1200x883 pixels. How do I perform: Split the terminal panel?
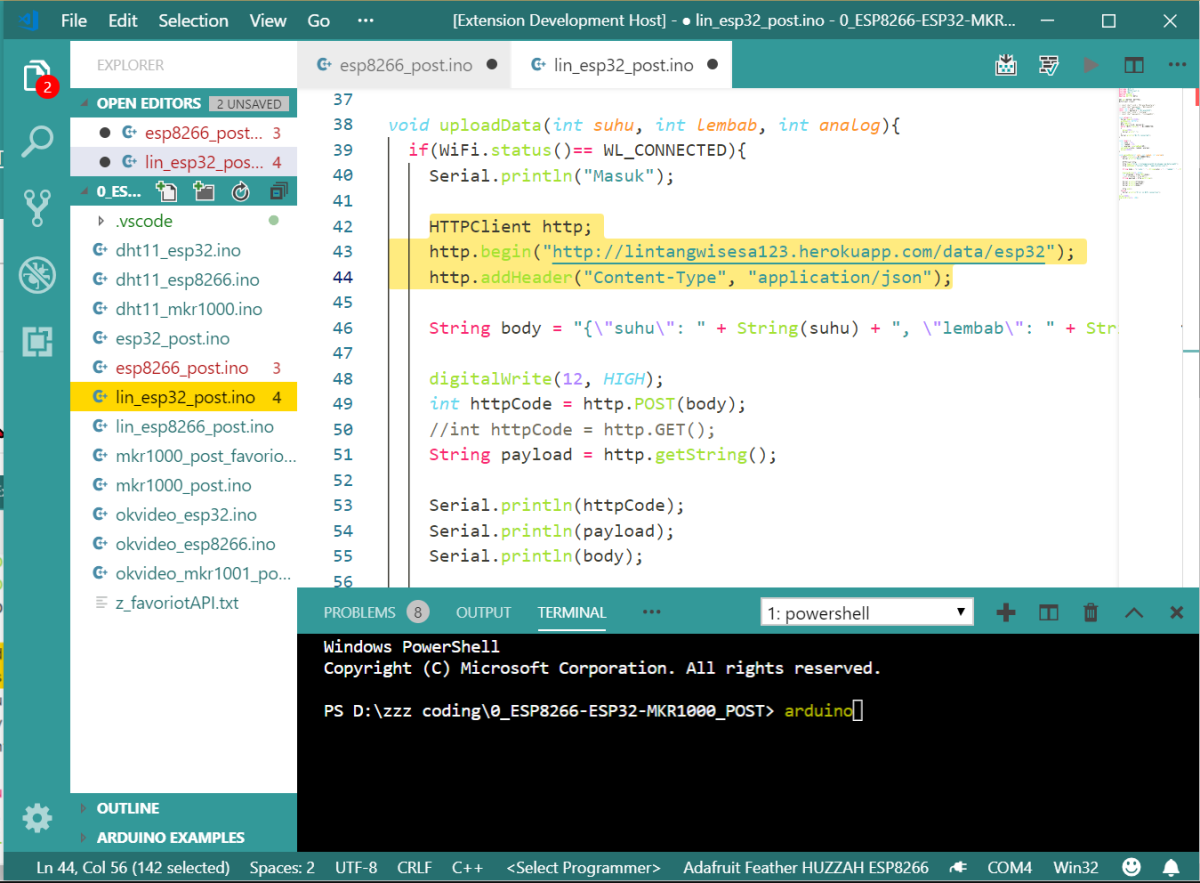pos(1048,612)
